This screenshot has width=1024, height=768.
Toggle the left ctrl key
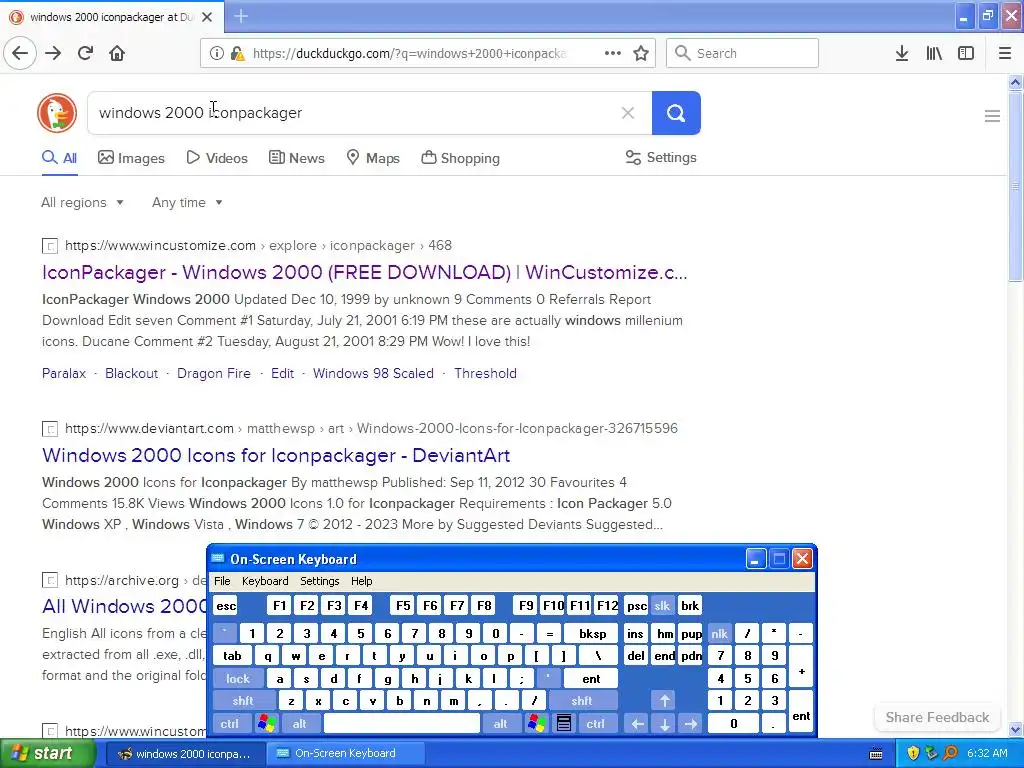pos(230,724)
